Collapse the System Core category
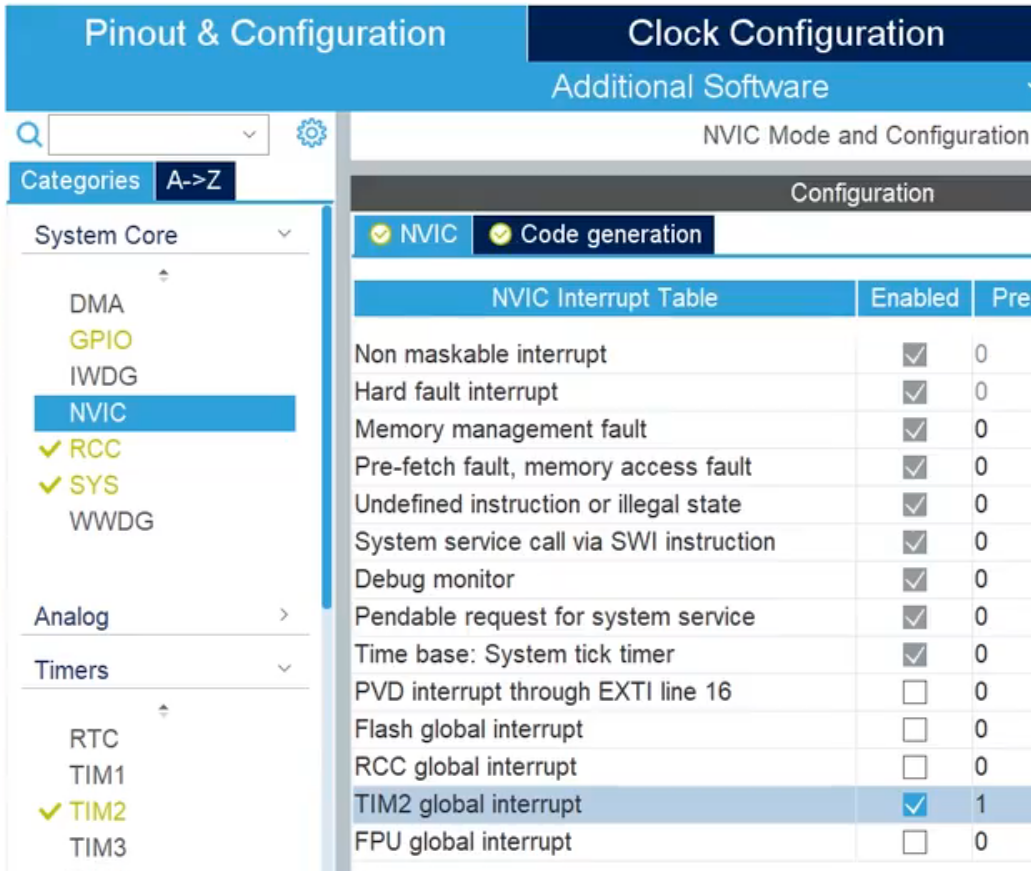This screenshot has height=871, width=1031. pyautogui.click(x=284, y=235)
